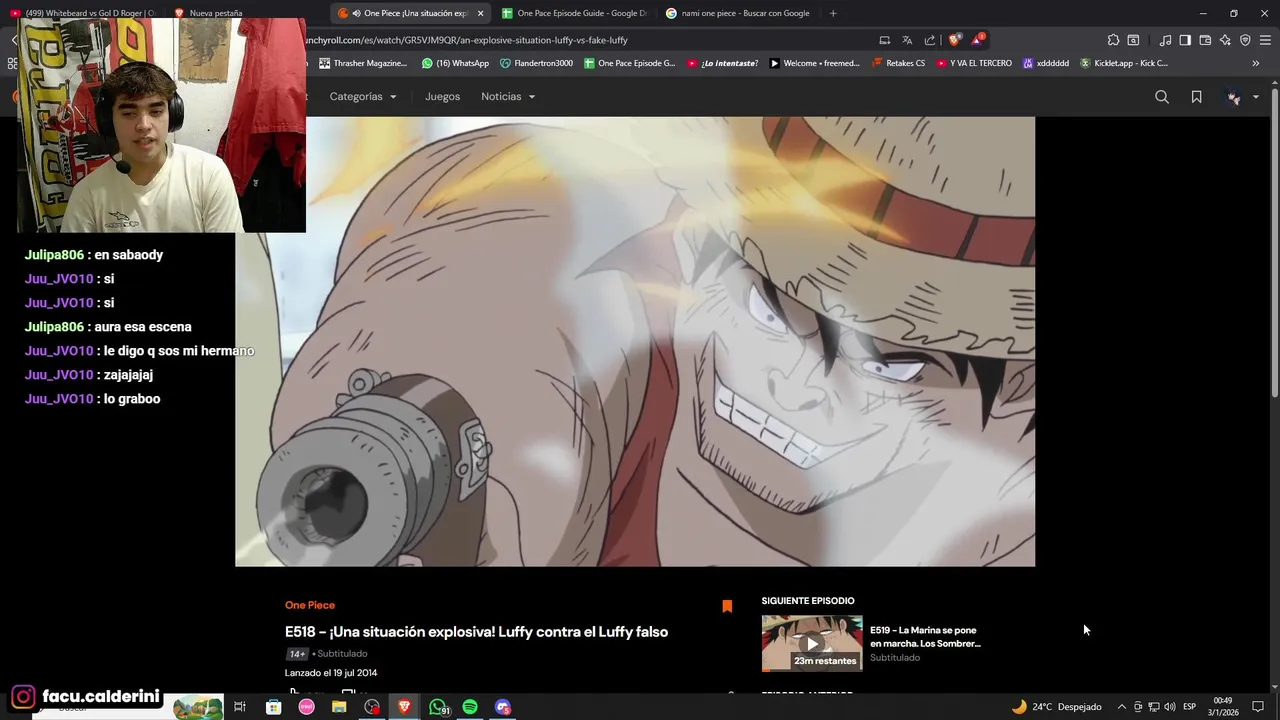The width and height of the screenshot is (1280, 720).
Task: Open Retakes CS bookmark
Action: pos(898,63)
